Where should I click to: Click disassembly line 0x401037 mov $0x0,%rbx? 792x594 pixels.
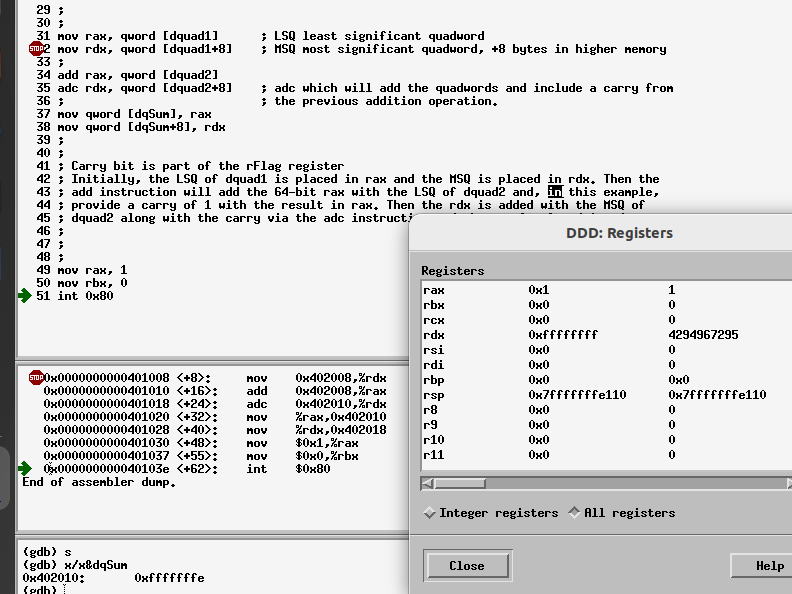tap(201, 456)
